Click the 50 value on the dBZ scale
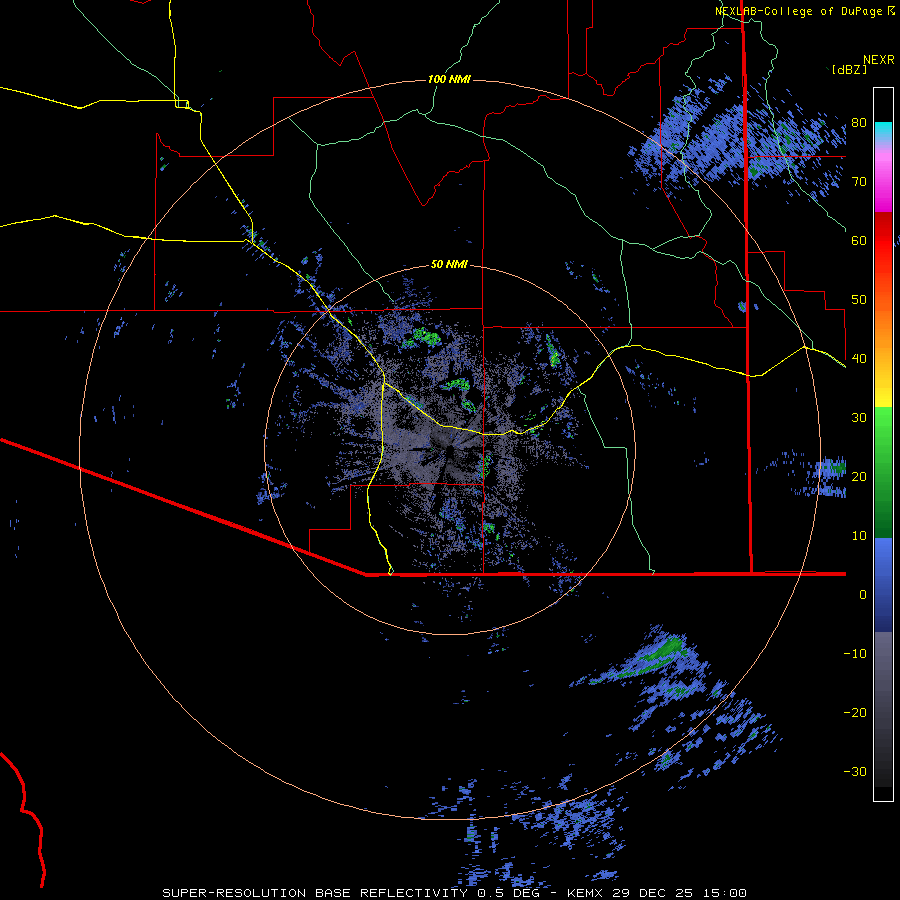Image resolution: width=900 pixels, height=900 pixels. coord(859,300)
